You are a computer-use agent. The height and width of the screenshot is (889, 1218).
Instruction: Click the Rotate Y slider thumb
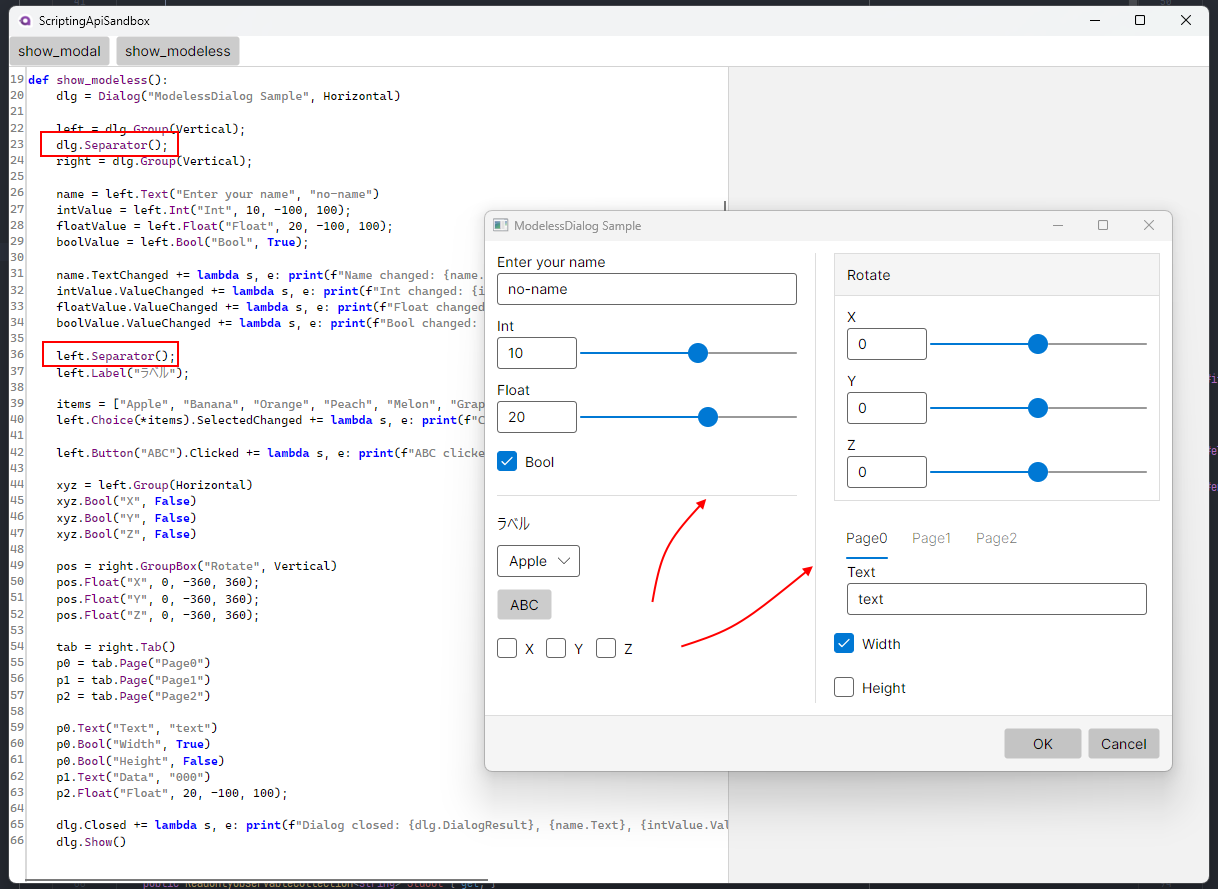[1038, 408]
